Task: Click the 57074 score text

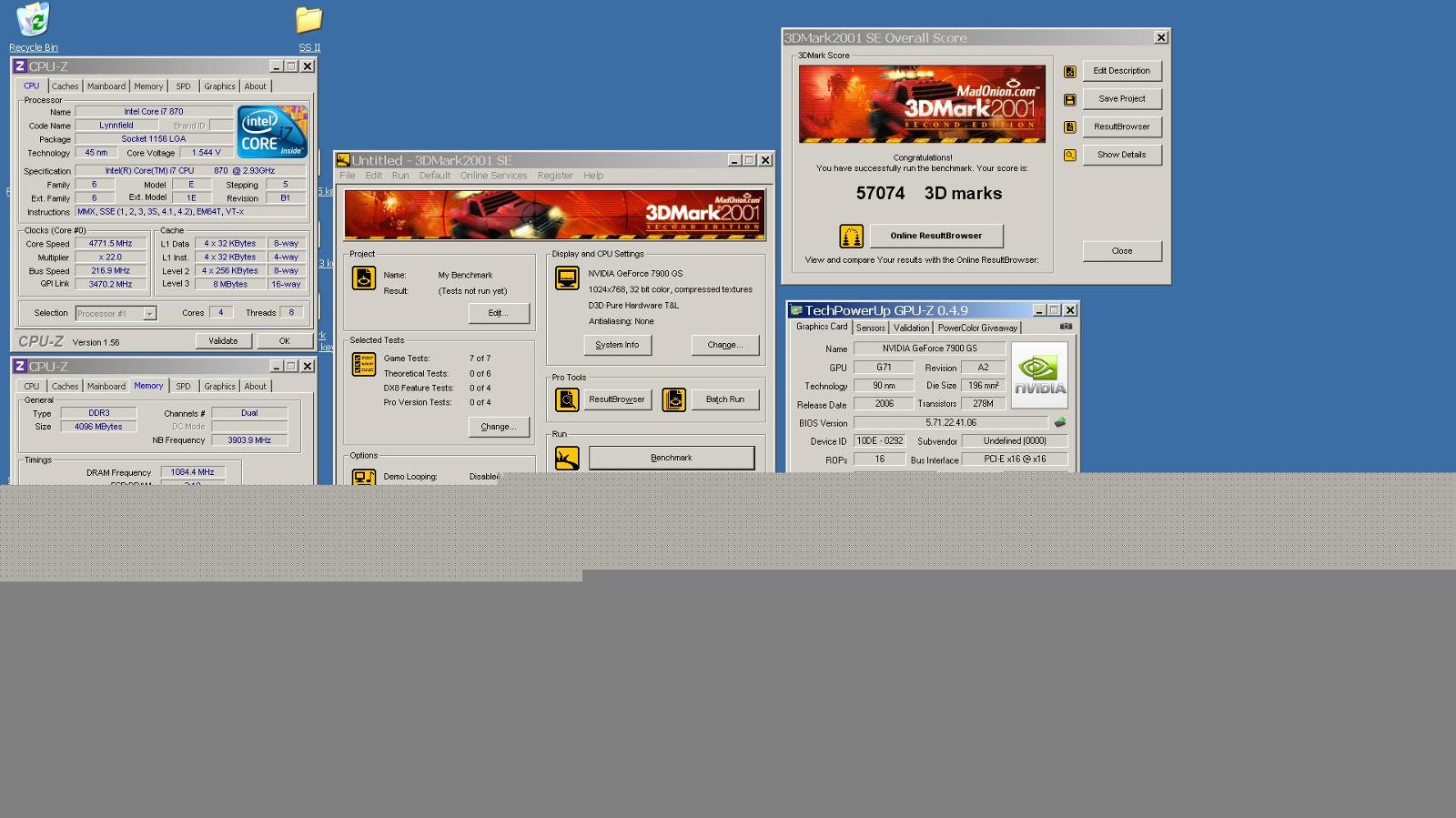Action: coord(880,193)
